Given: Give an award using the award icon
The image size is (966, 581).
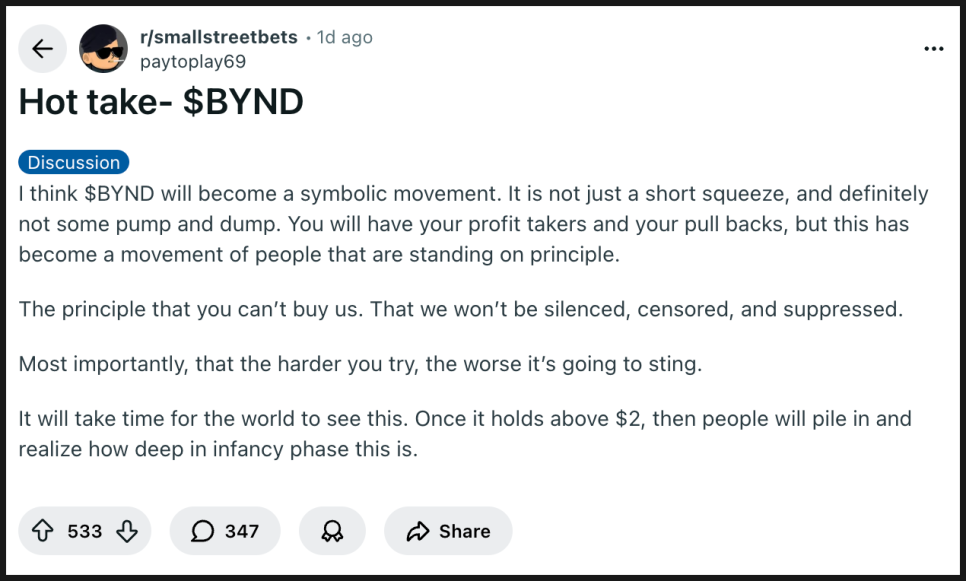Looking at the screenshot, I should click(x=331, y=531).
